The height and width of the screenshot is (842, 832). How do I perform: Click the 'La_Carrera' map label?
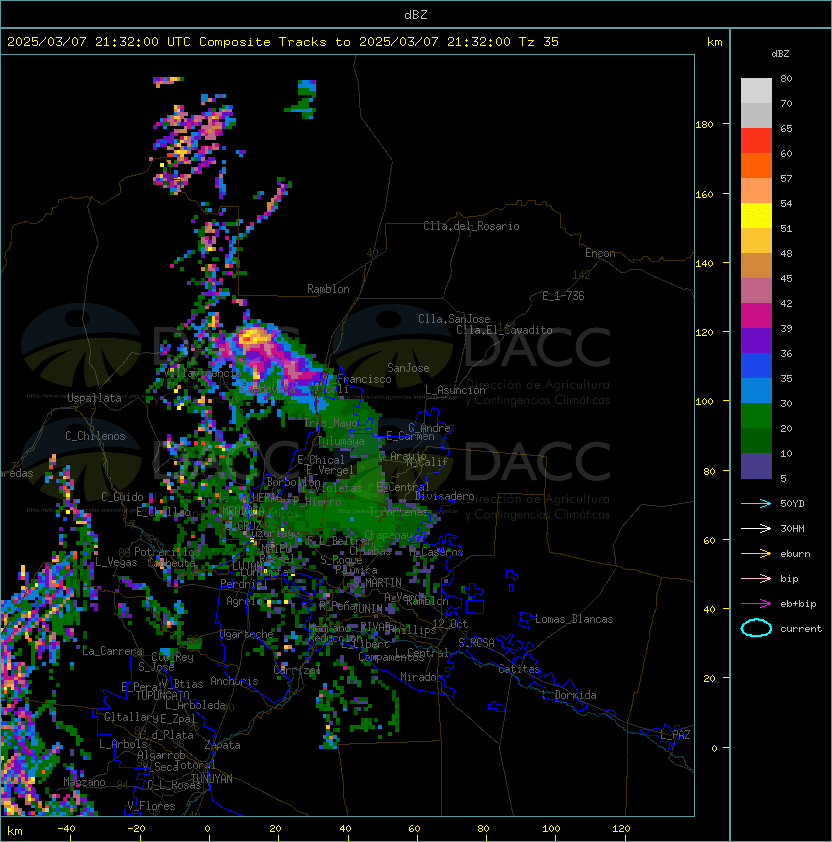[112, 651]
